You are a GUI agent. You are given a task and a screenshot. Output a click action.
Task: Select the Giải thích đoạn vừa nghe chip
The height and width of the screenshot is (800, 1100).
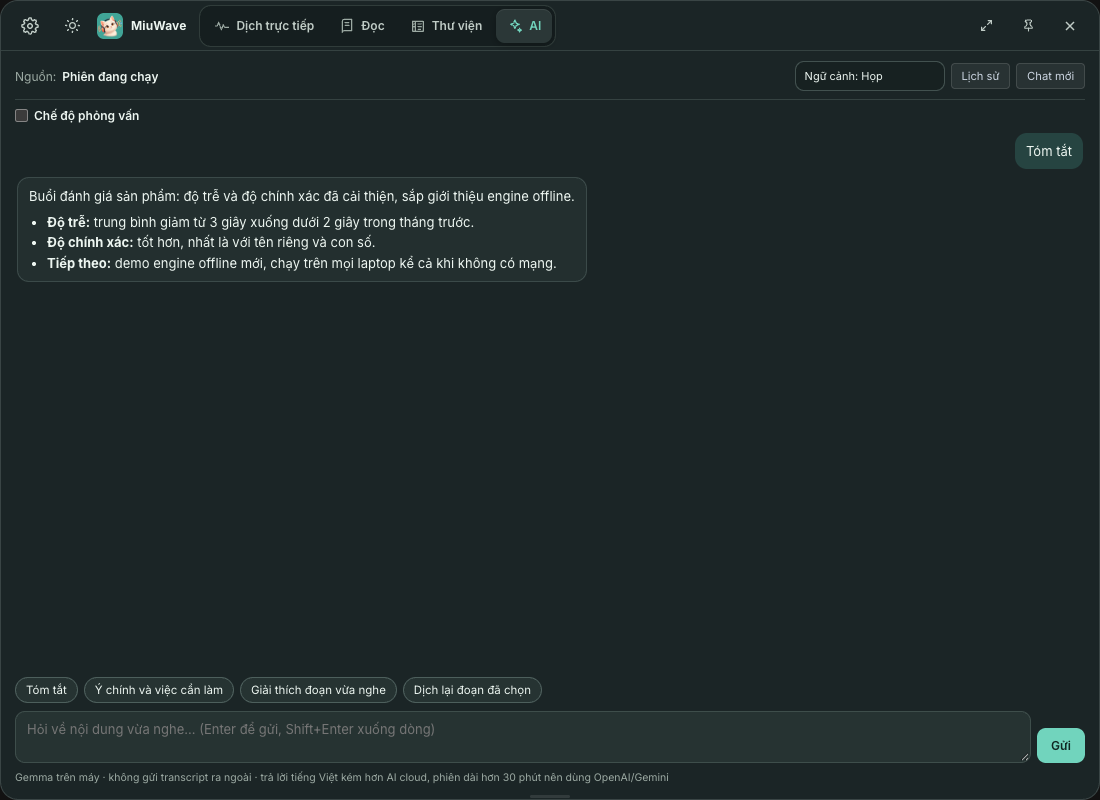[318, 690]
